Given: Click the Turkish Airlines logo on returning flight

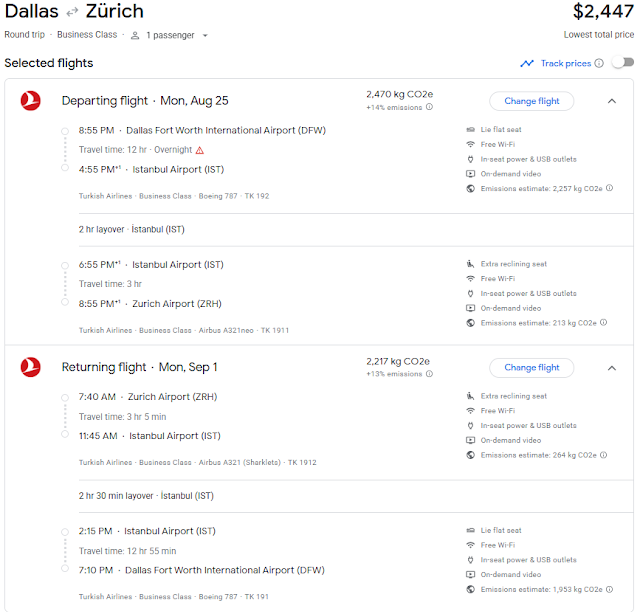Looking at the screenshot, I should point(31,368).
